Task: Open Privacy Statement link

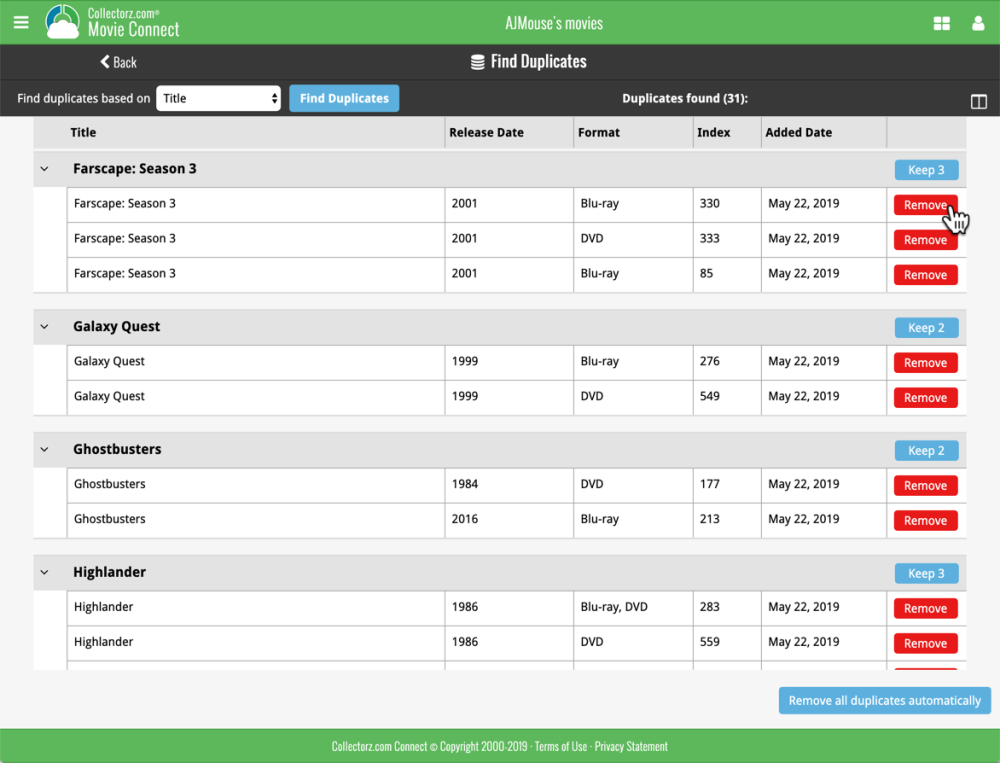Action: click(x=631, y=746)
